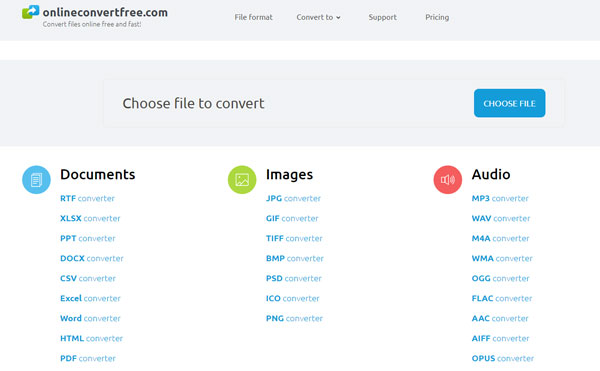Open the Support menu item
Screen dimensions: 600x371
[383, 17]
